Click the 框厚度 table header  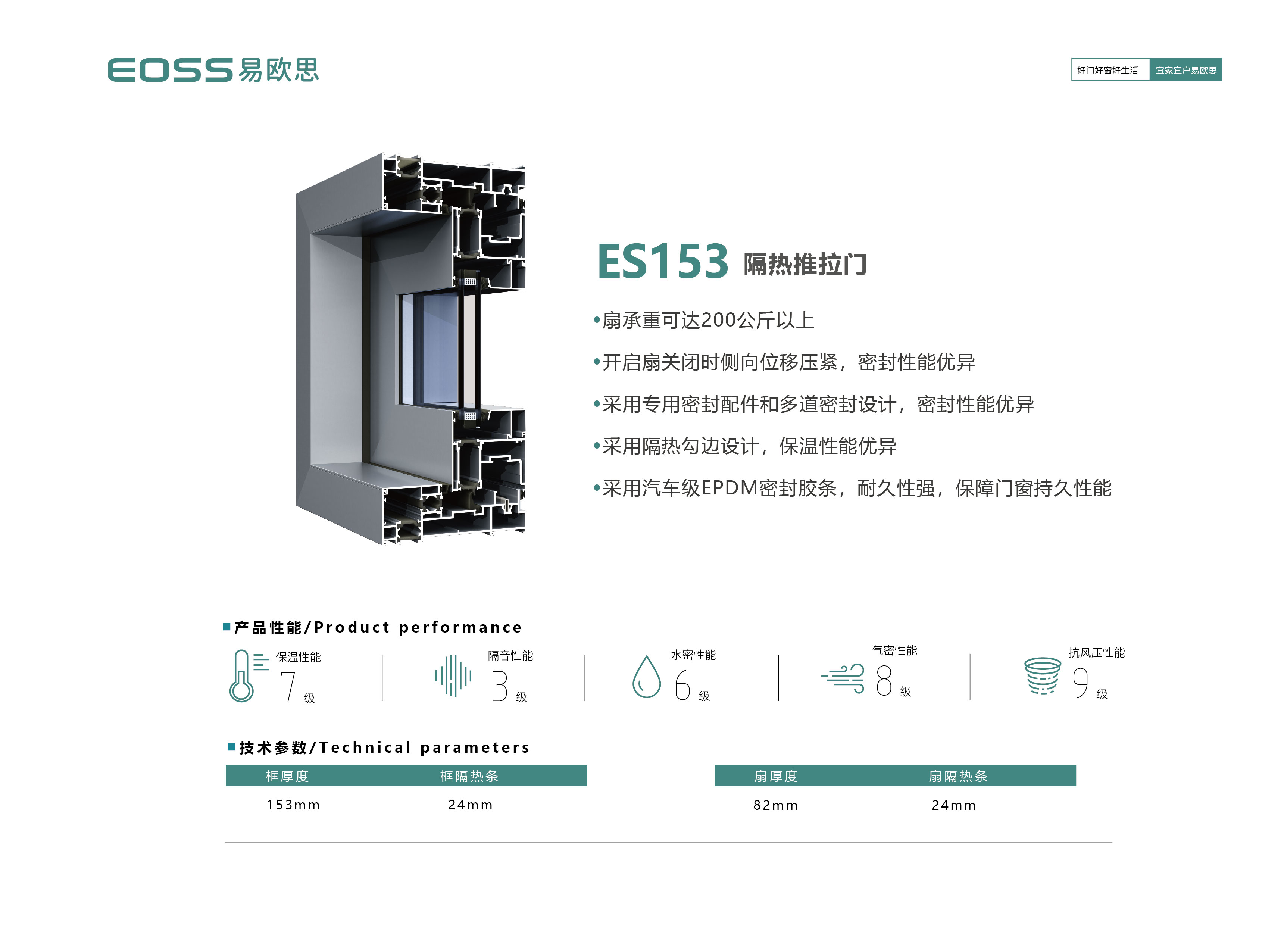[x=287, y=775]
